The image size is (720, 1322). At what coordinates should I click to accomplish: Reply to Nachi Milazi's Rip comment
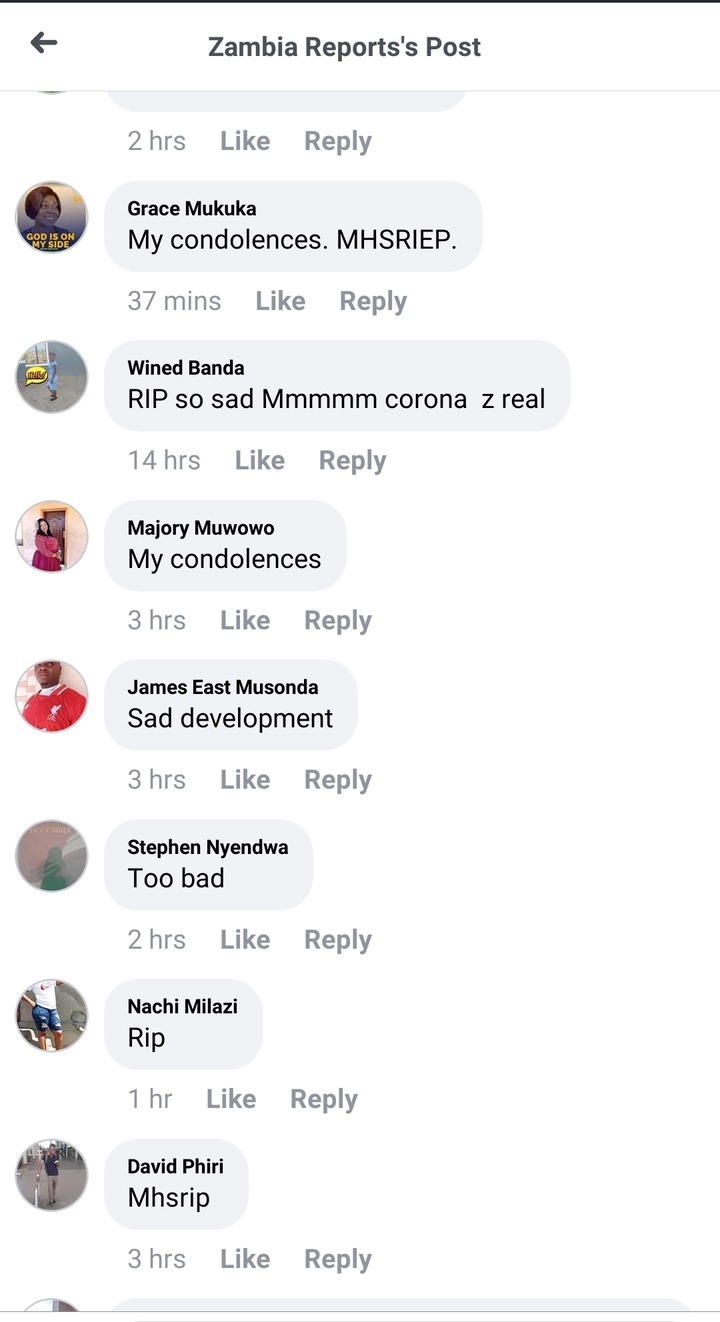[x=324, y=1100]
